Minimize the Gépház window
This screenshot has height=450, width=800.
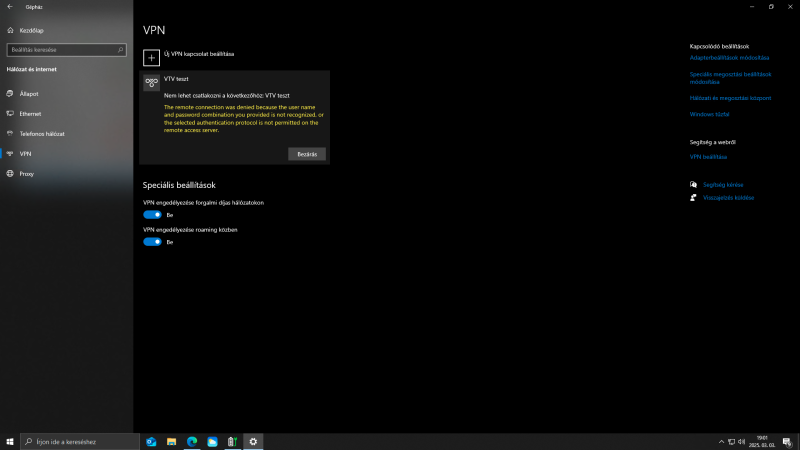tap(752, 7)
